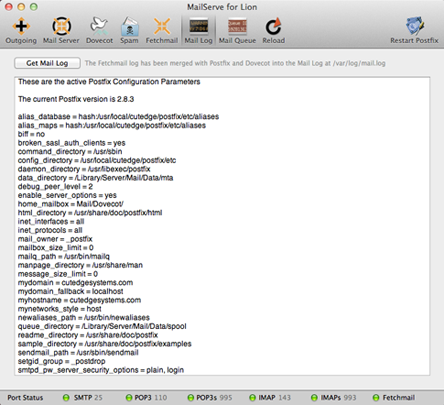
Task: Select the Mail Log toolbar item
Action: click(x=198, y=30)
